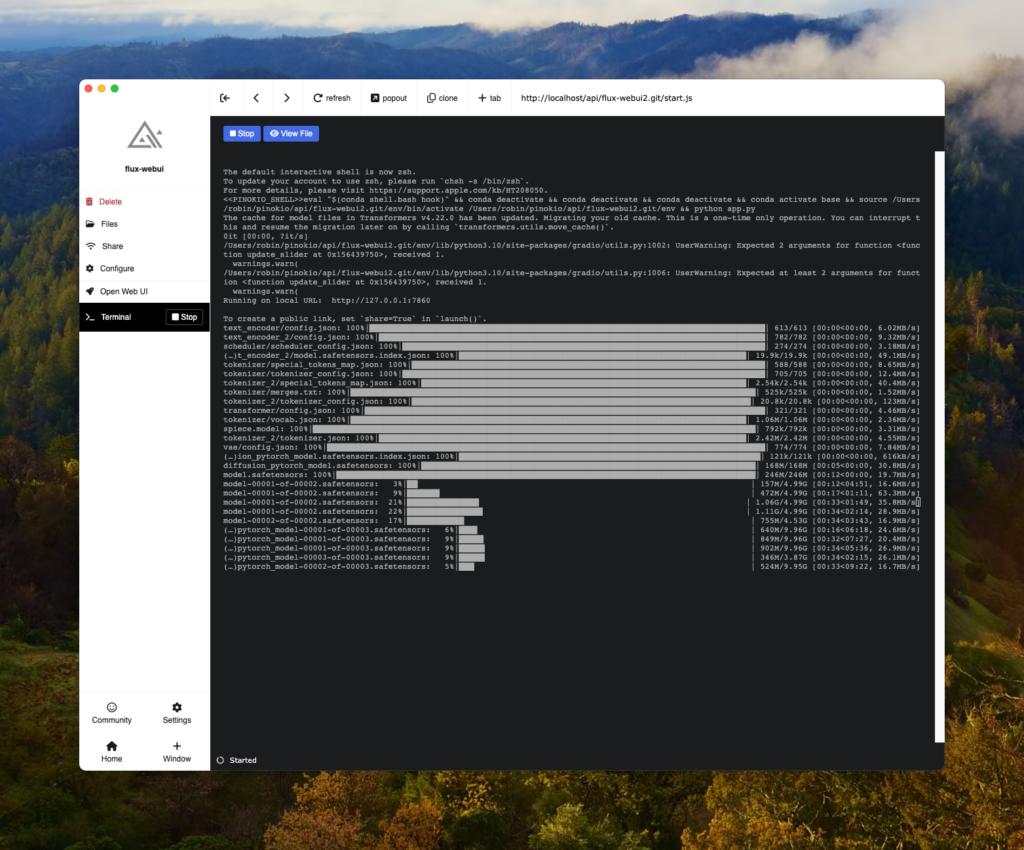Stop the terminal from sidebar Stop button
The height and width of the screenshot is (850, 1024).
point(184,317)
